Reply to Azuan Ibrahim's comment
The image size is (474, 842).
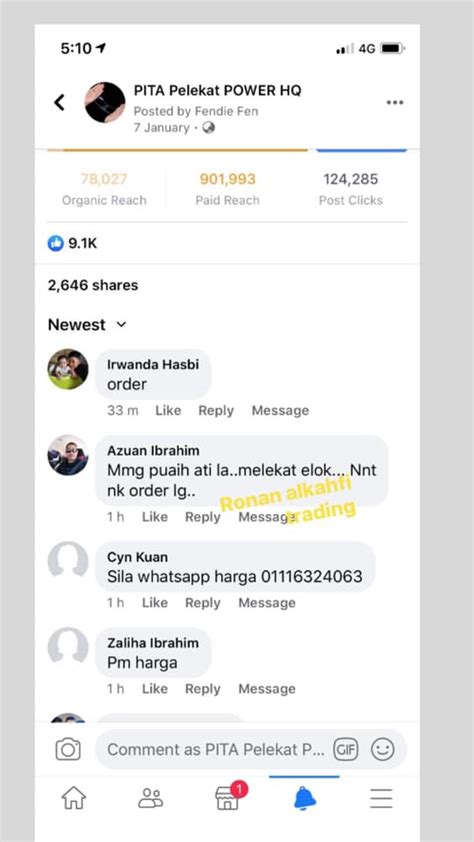tap(202, 517)
